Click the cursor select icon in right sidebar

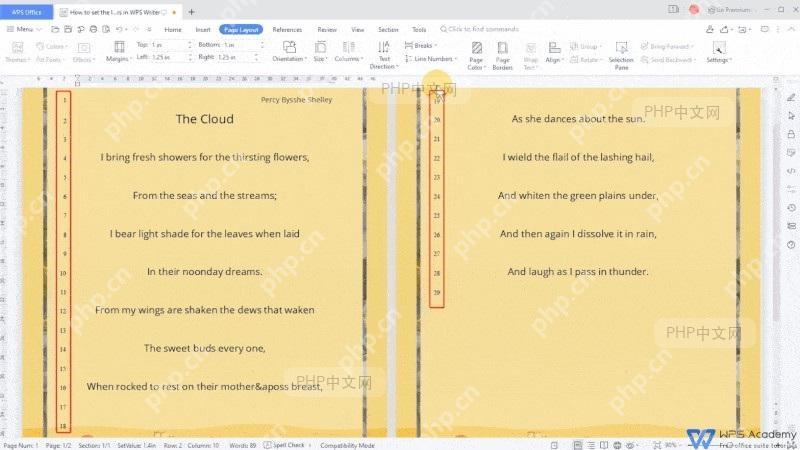[x=791, y=116]
